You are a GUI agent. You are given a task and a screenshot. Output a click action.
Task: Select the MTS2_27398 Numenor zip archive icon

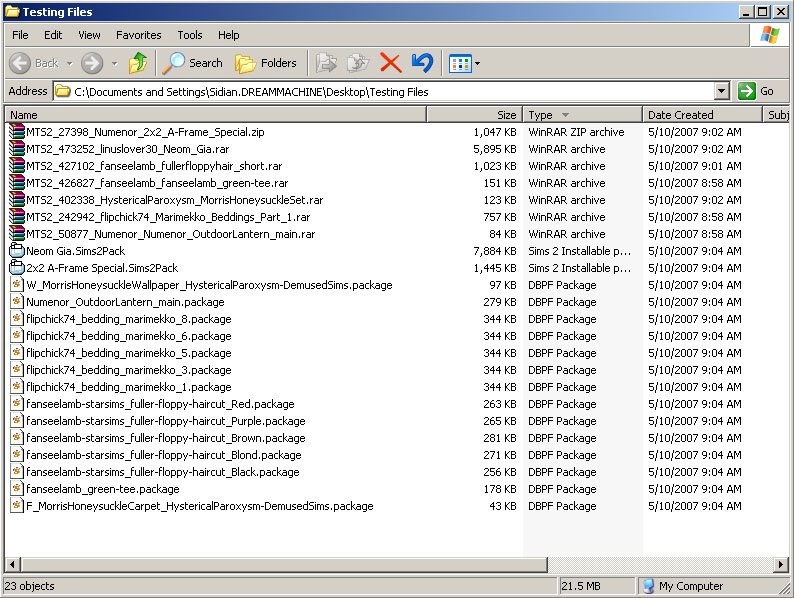pos(16,132)
